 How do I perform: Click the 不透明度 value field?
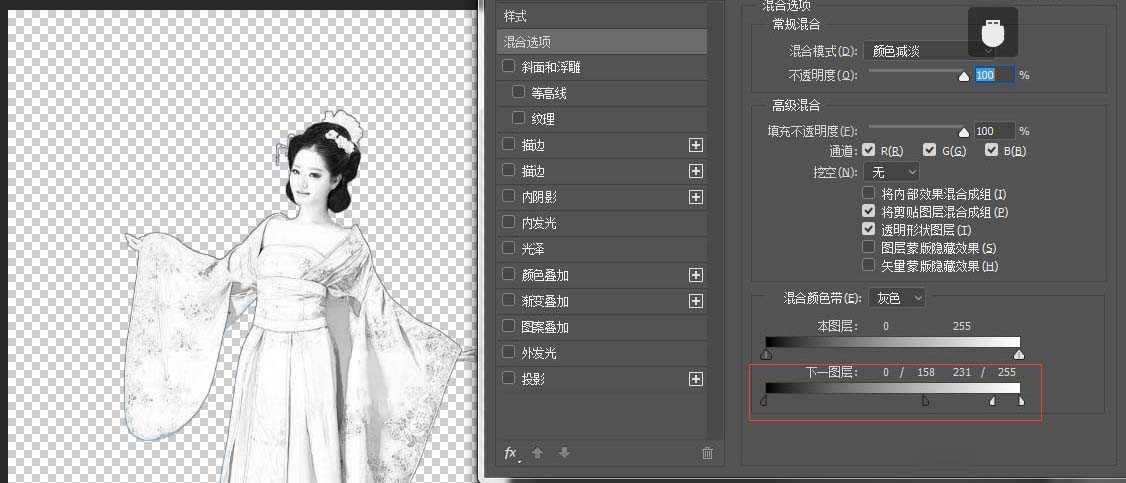994,75
